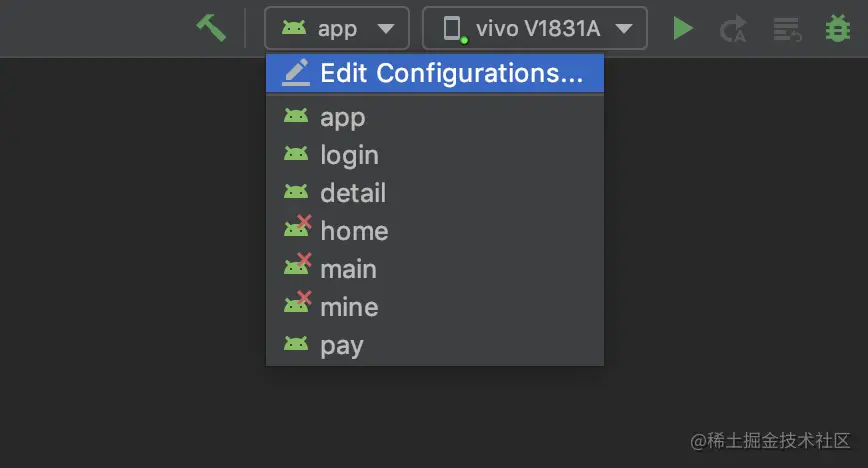Choose Edit Configurations... from the menu
This screenshot has width=868, height=468.
click(435, 73)
